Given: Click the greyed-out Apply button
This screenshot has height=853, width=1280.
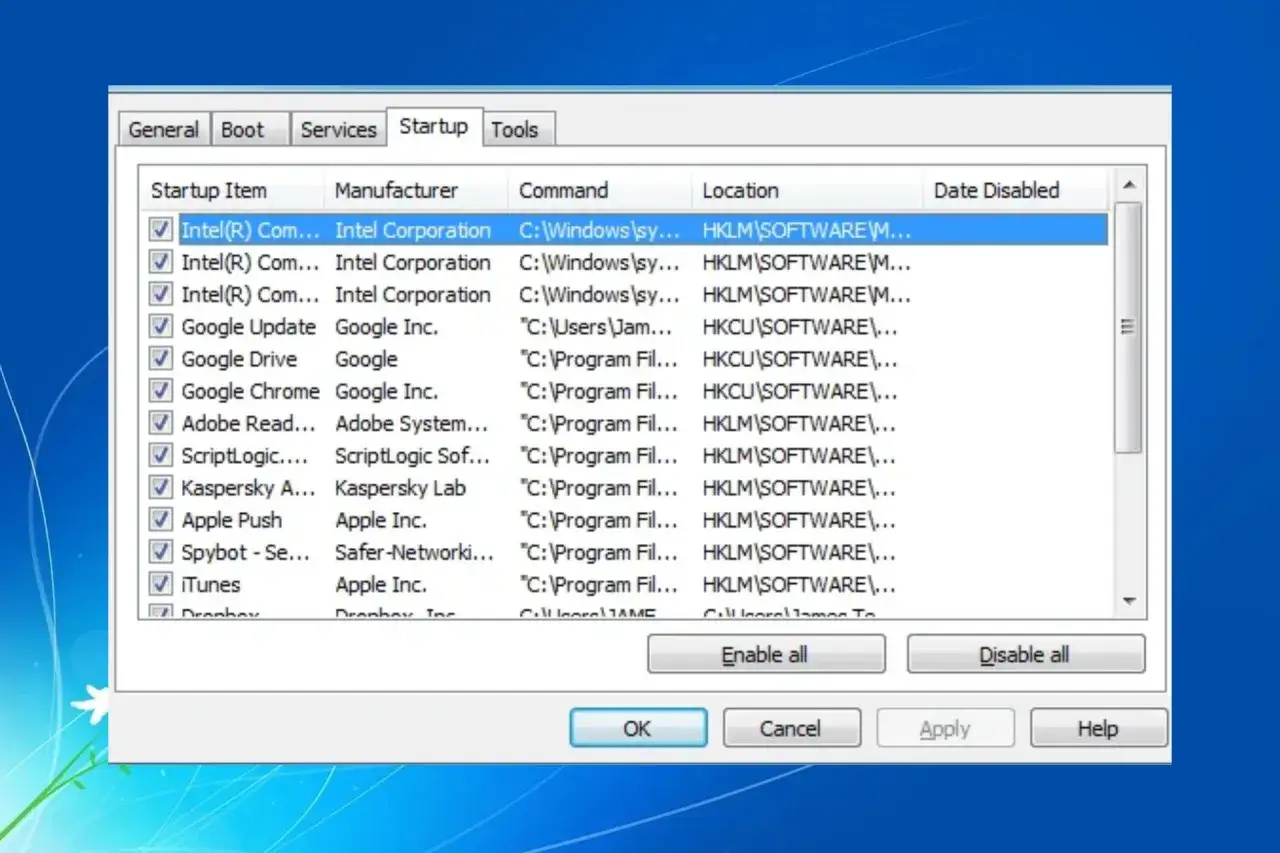Looking at the screenshot, I should click(x=945, y=728).
